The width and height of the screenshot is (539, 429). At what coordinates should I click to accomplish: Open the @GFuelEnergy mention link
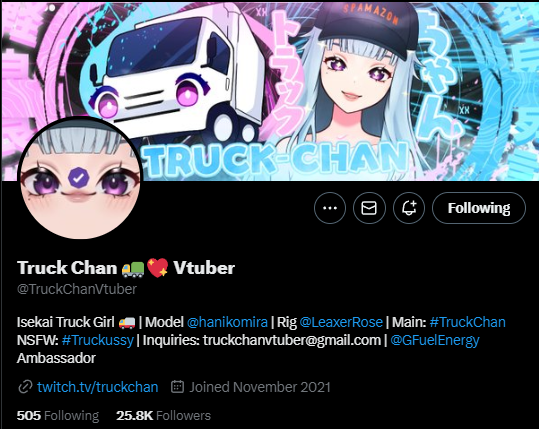click(434, 340)
